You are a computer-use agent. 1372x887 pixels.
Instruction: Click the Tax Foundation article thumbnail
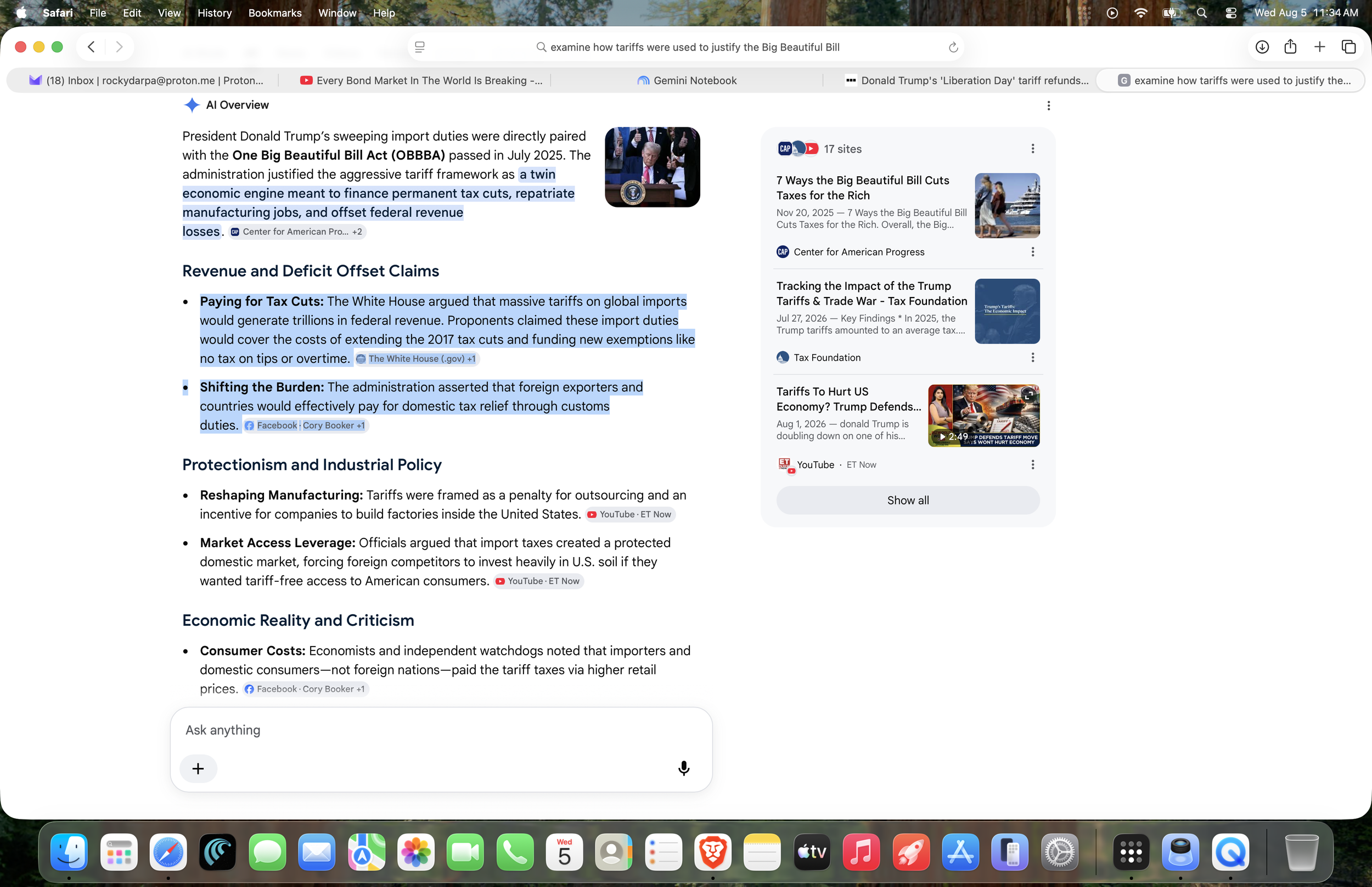(1007, 312)
